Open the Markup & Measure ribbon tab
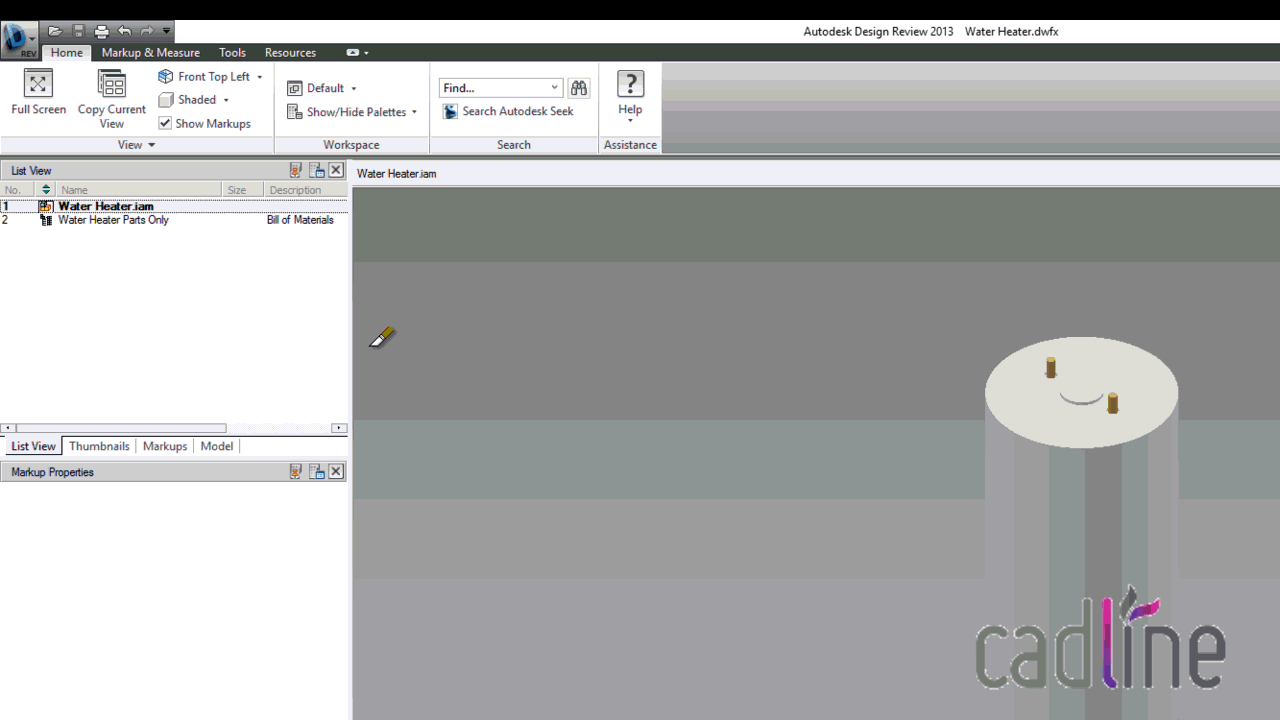The height and width of the screenshot is (720, 1280). (150, 52)
